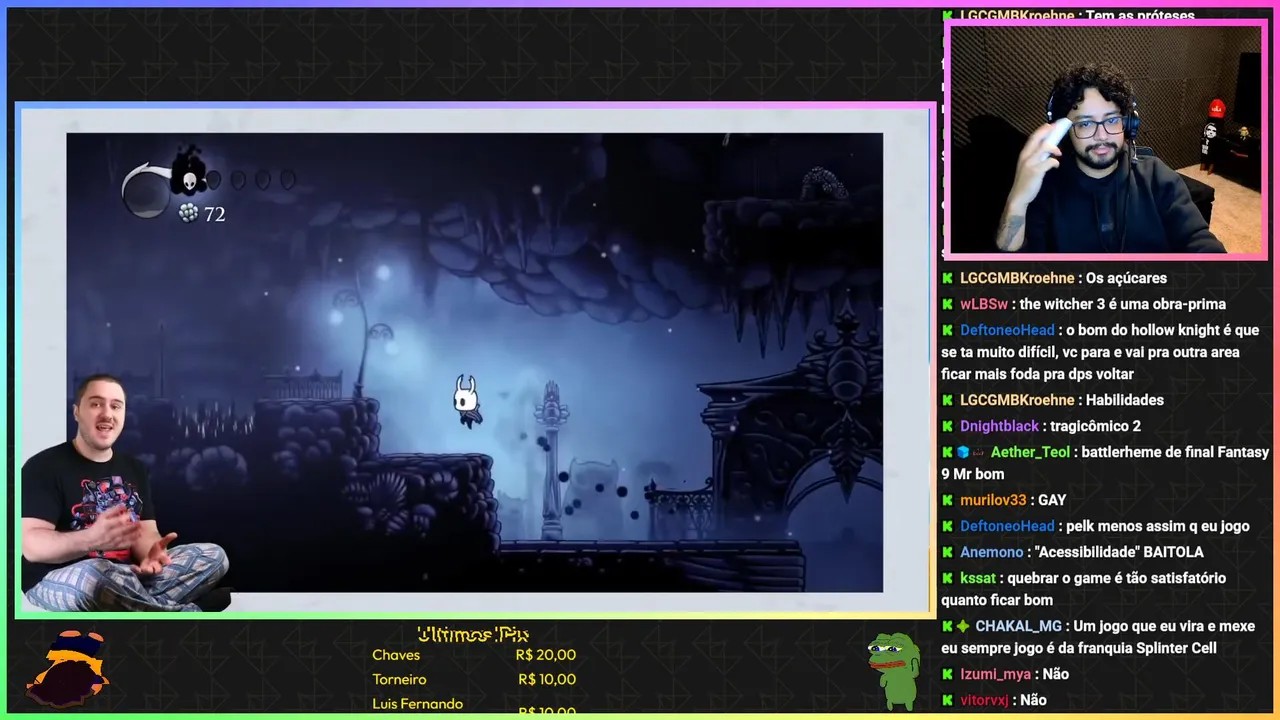The width and height of the screenshot is (1280, 720).
Task: Click the Kick badge next to Dnightblack
Action: pyautogui.click(x=947, y=426)
